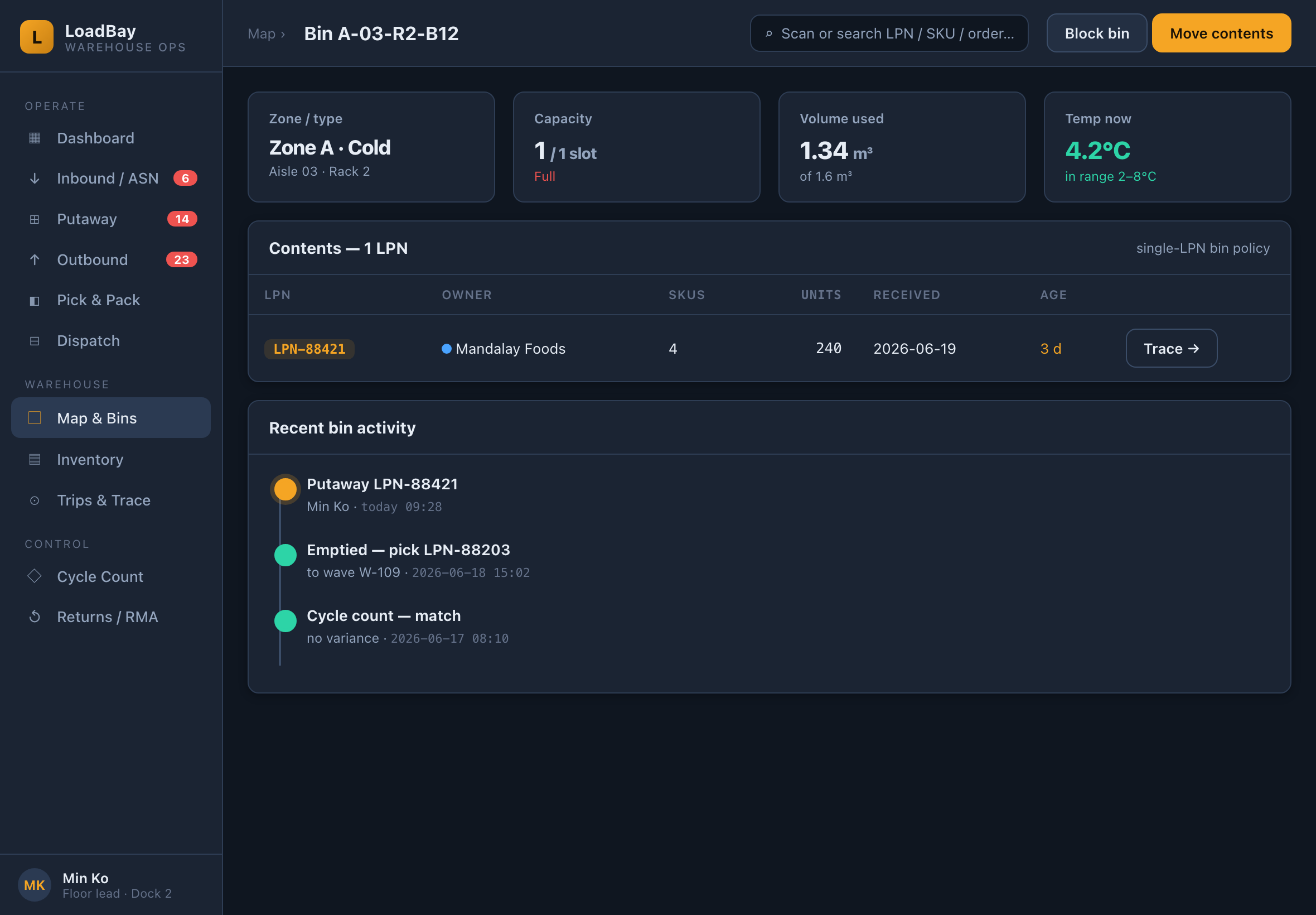
Task: Click the Trips & Trace circle icon
Action: 35,500
